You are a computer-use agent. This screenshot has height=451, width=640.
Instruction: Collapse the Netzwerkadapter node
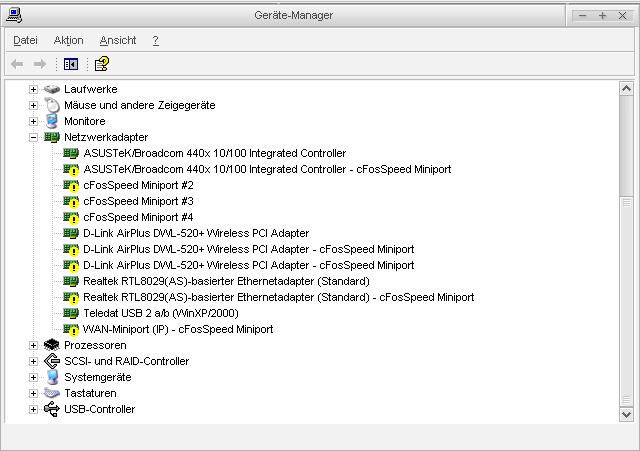pyautogui.click(x=33, y=138)
